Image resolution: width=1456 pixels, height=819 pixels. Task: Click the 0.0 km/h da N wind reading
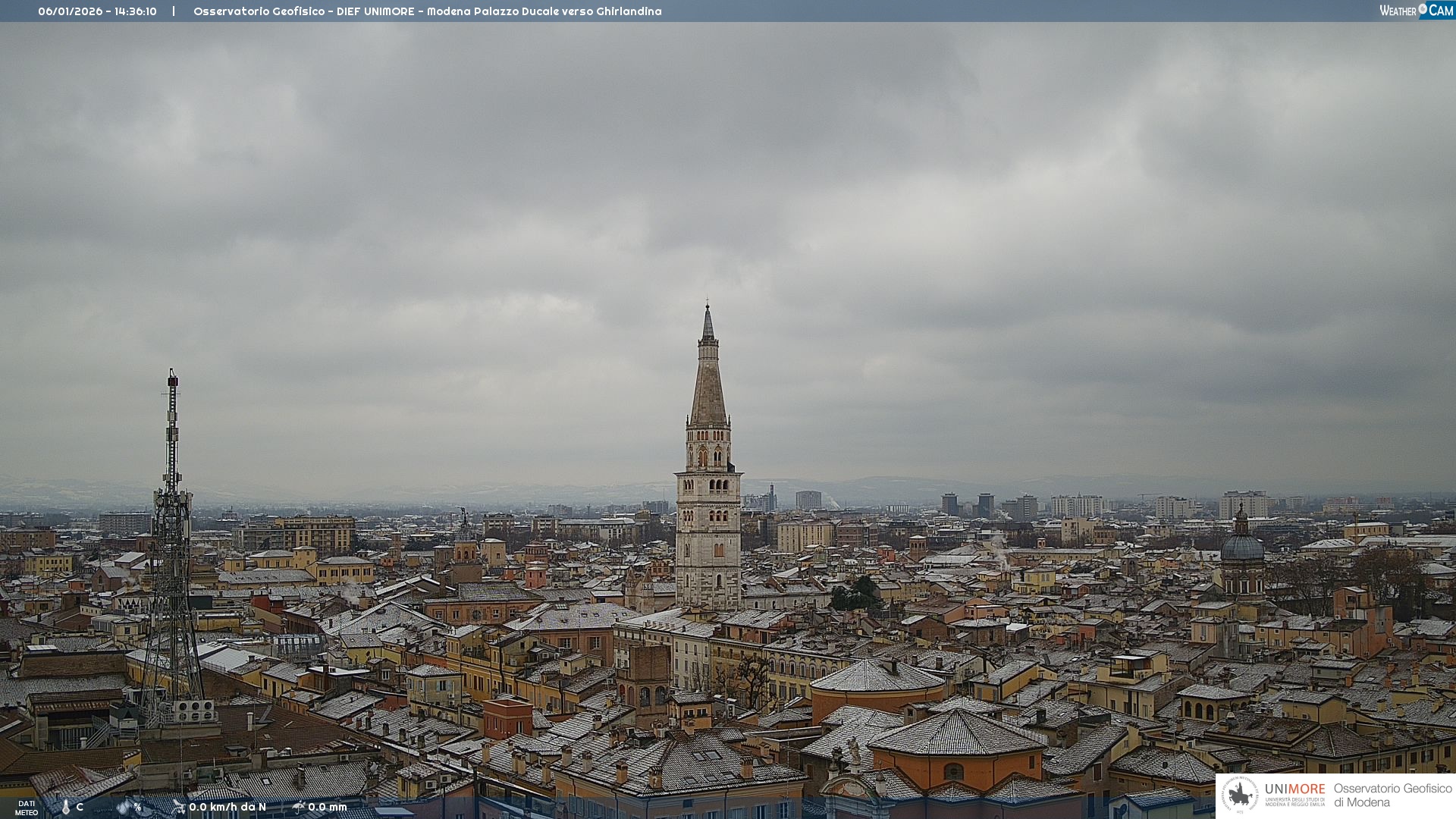pyautogui.click(x=227, y=807)
